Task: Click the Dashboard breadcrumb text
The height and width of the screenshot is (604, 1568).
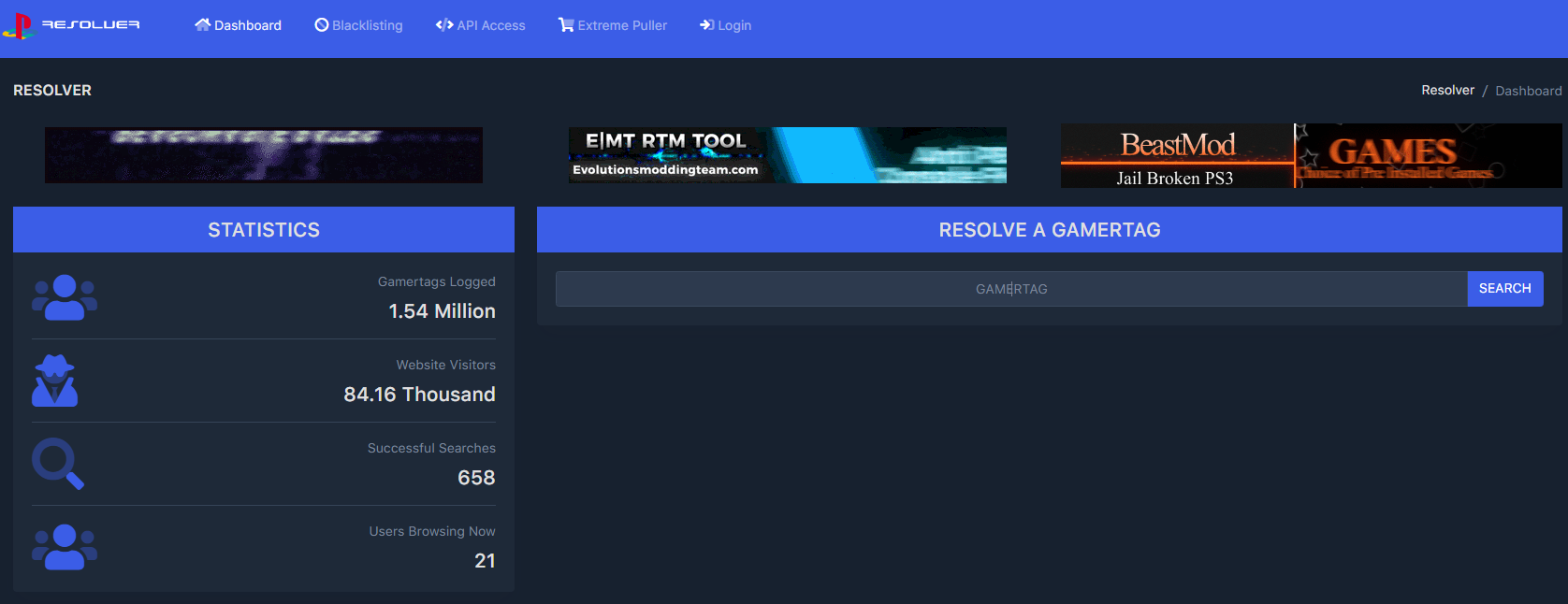Action: 1529,91
